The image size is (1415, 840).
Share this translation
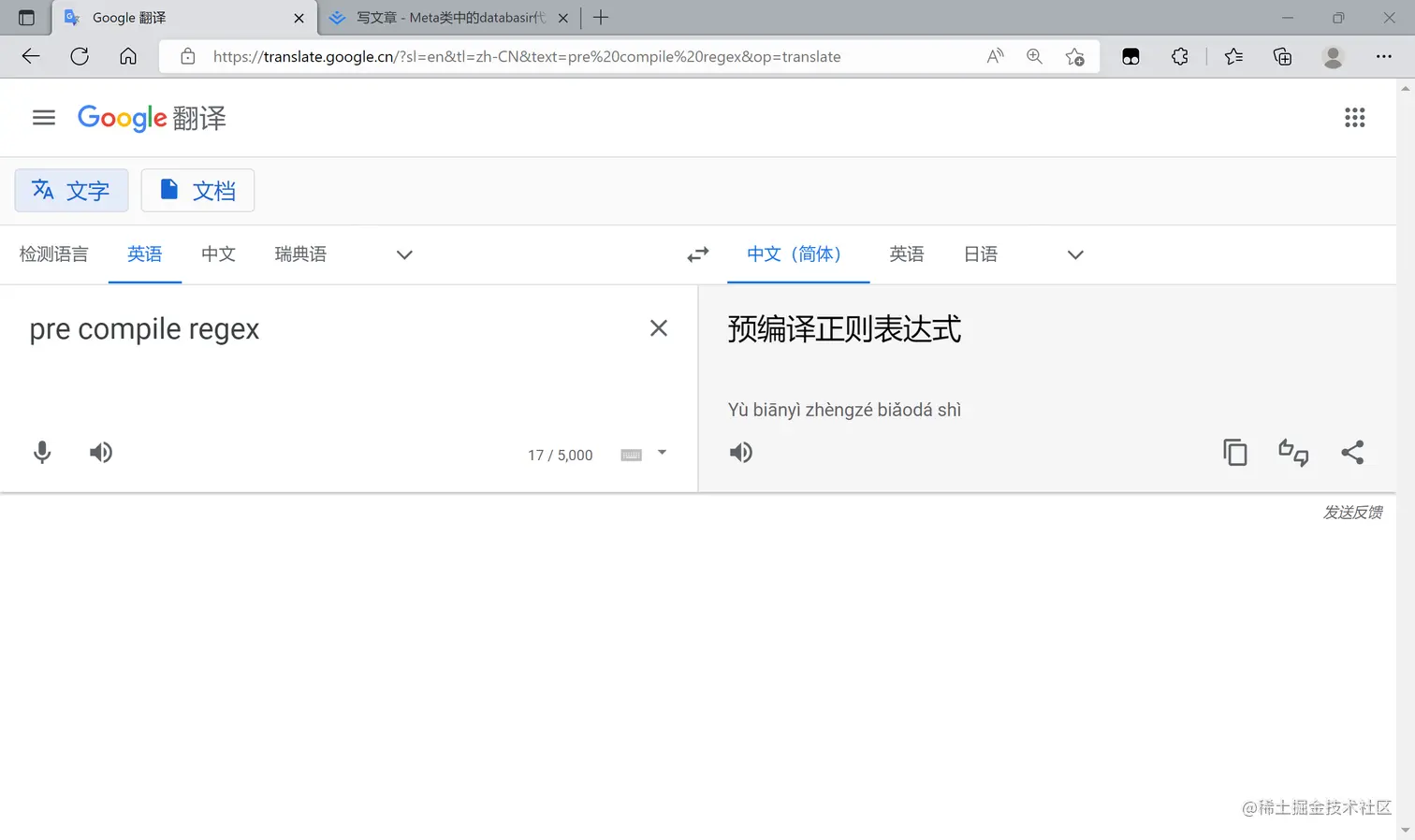(1352, 453)
